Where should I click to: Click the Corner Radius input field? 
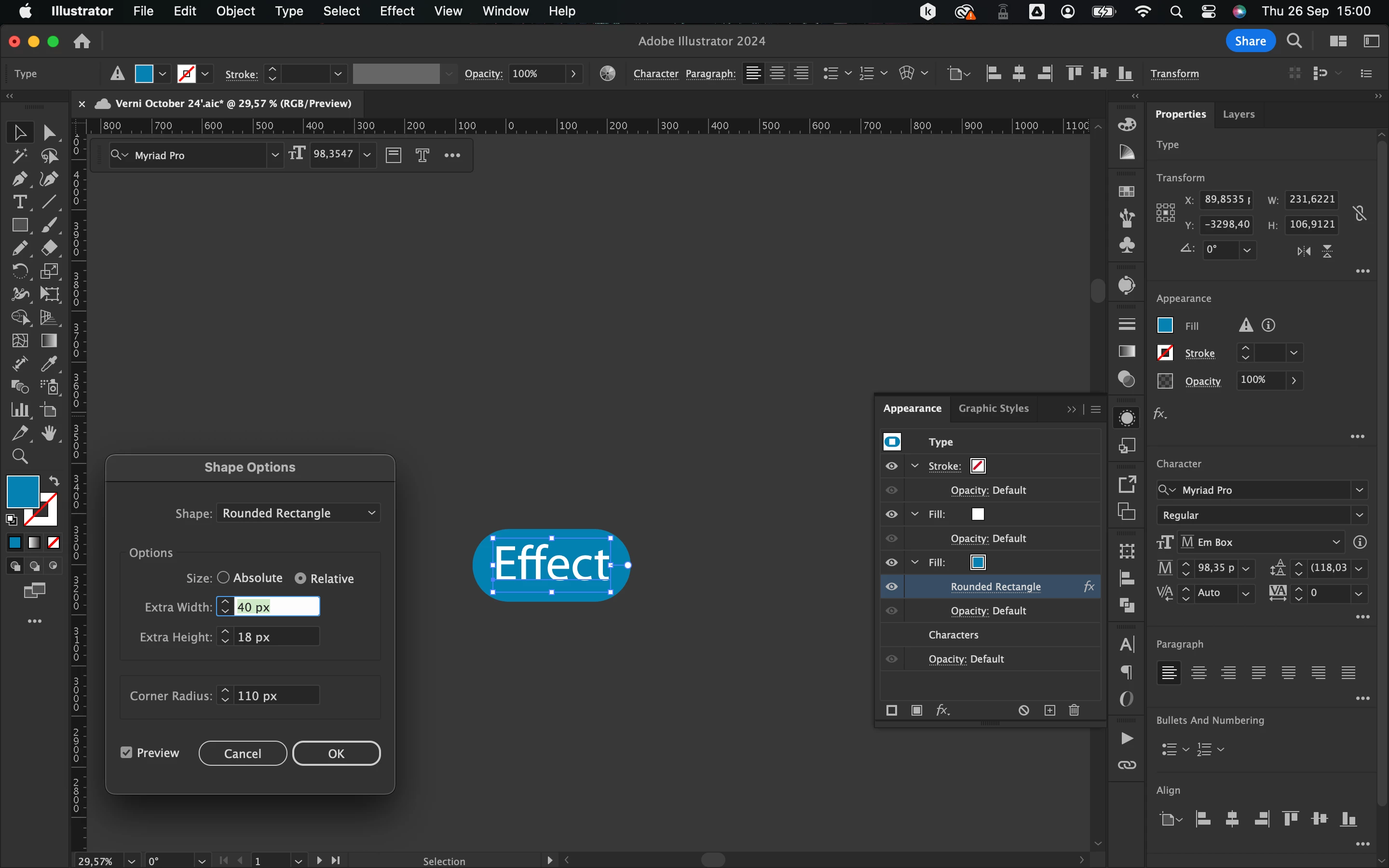pyautogui.click(x=276, y=696)
